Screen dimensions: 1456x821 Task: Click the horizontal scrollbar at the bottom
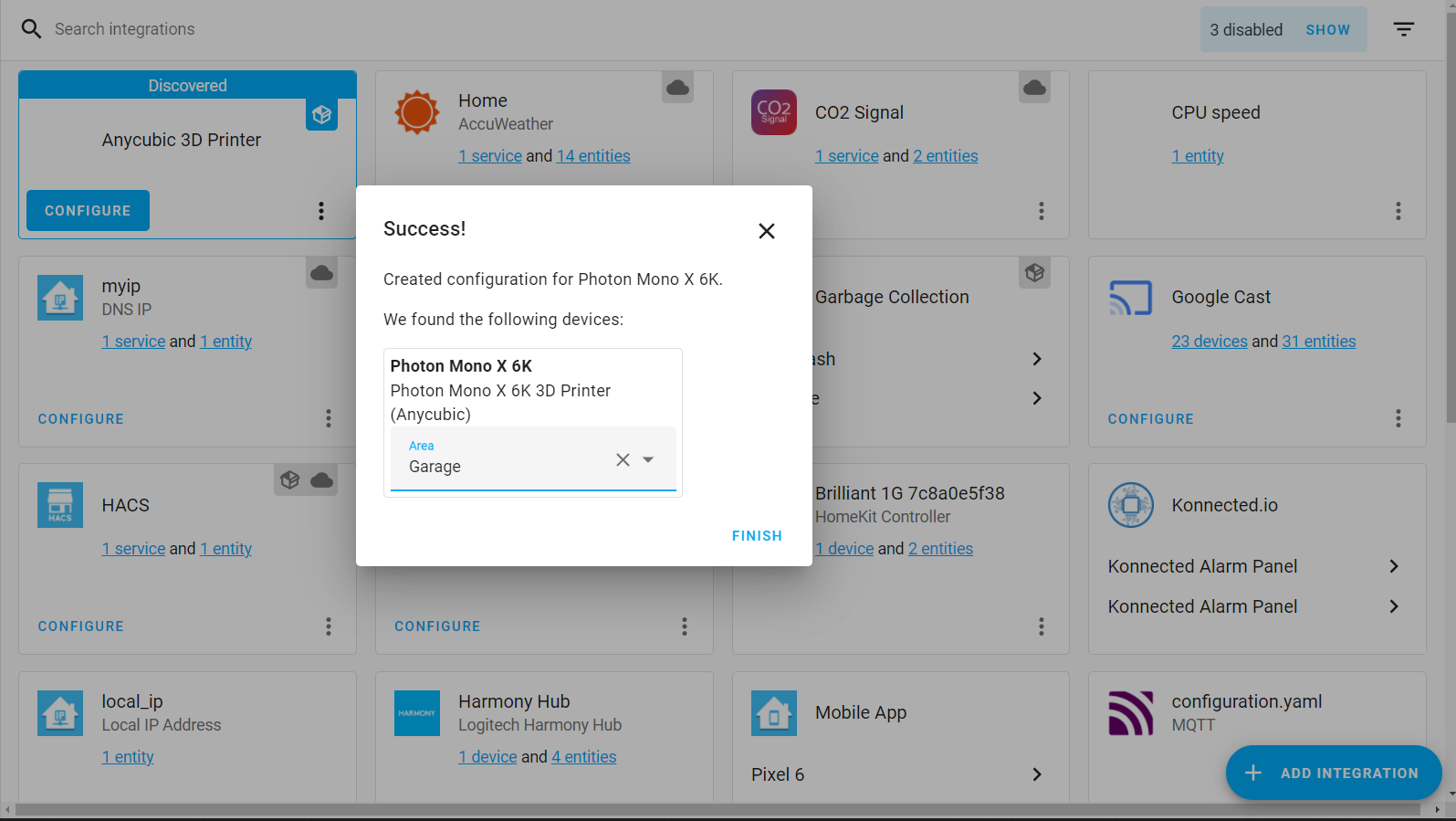[718, 810]
